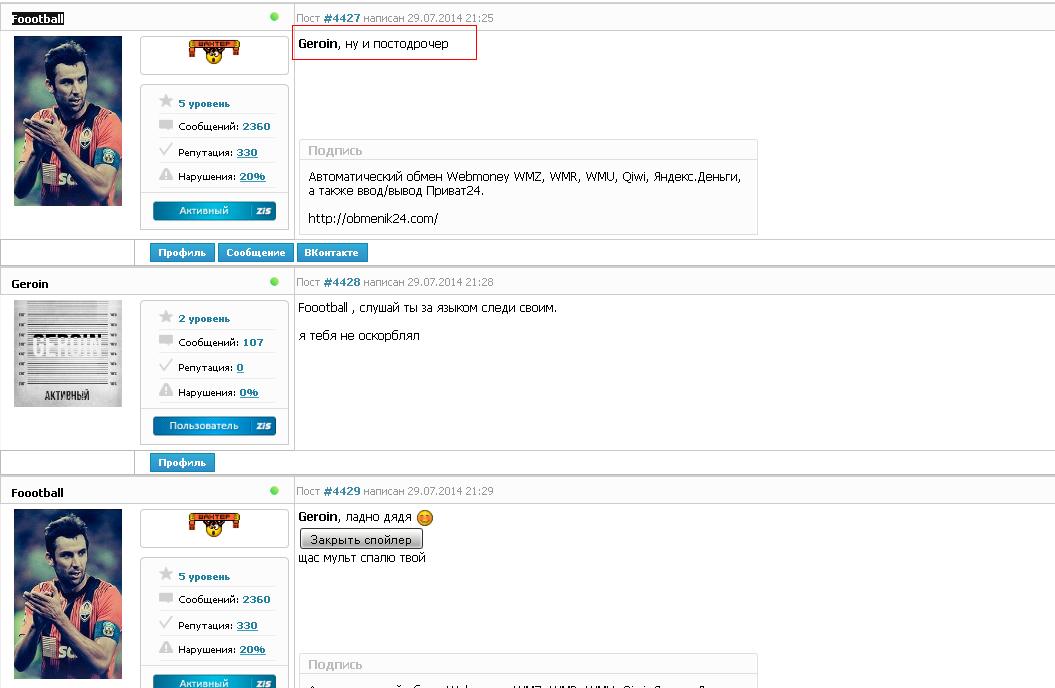Click Geroin's reputation checkmark icon
This screenshot has width=1055, height=688.
(166, 365)
